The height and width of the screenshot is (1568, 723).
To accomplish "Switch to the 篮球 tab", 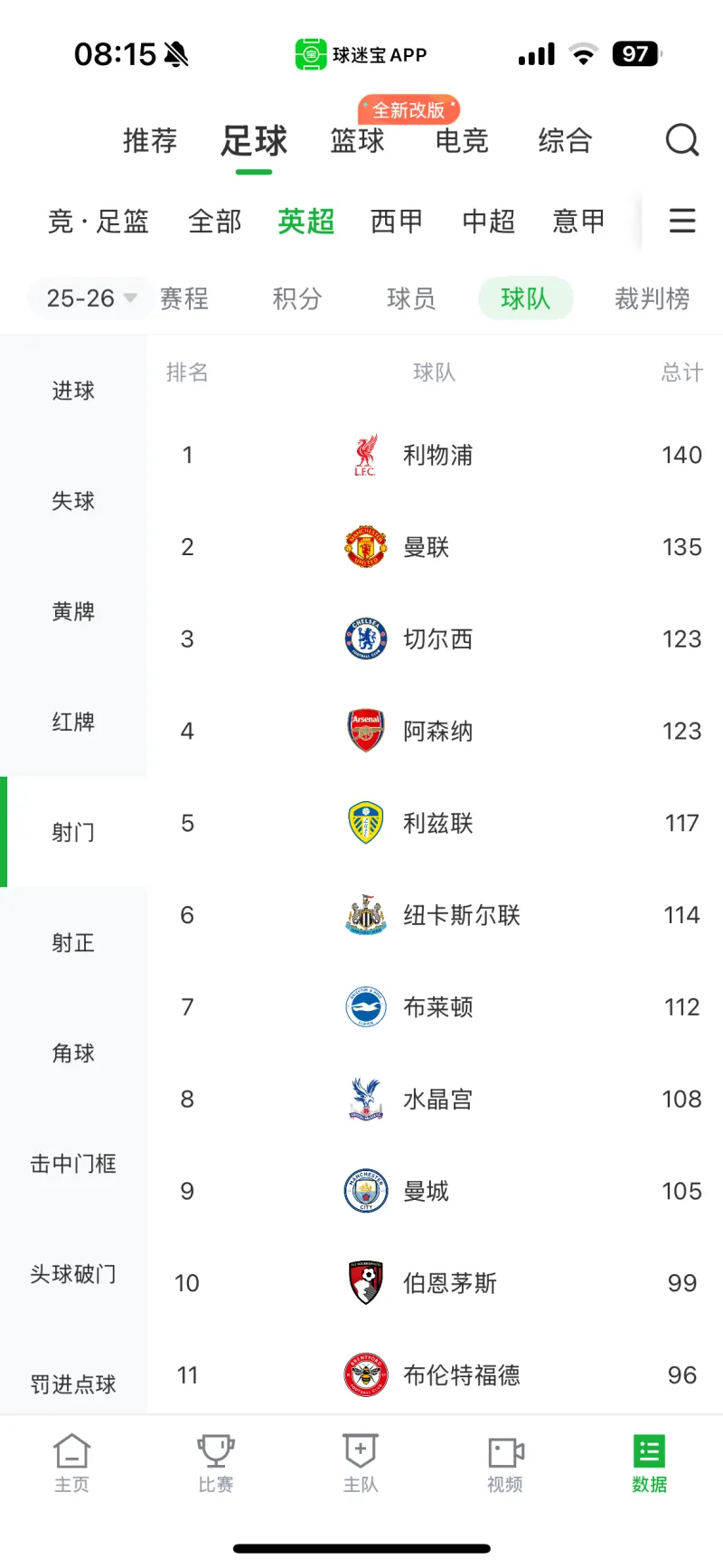I will point(357,141).
